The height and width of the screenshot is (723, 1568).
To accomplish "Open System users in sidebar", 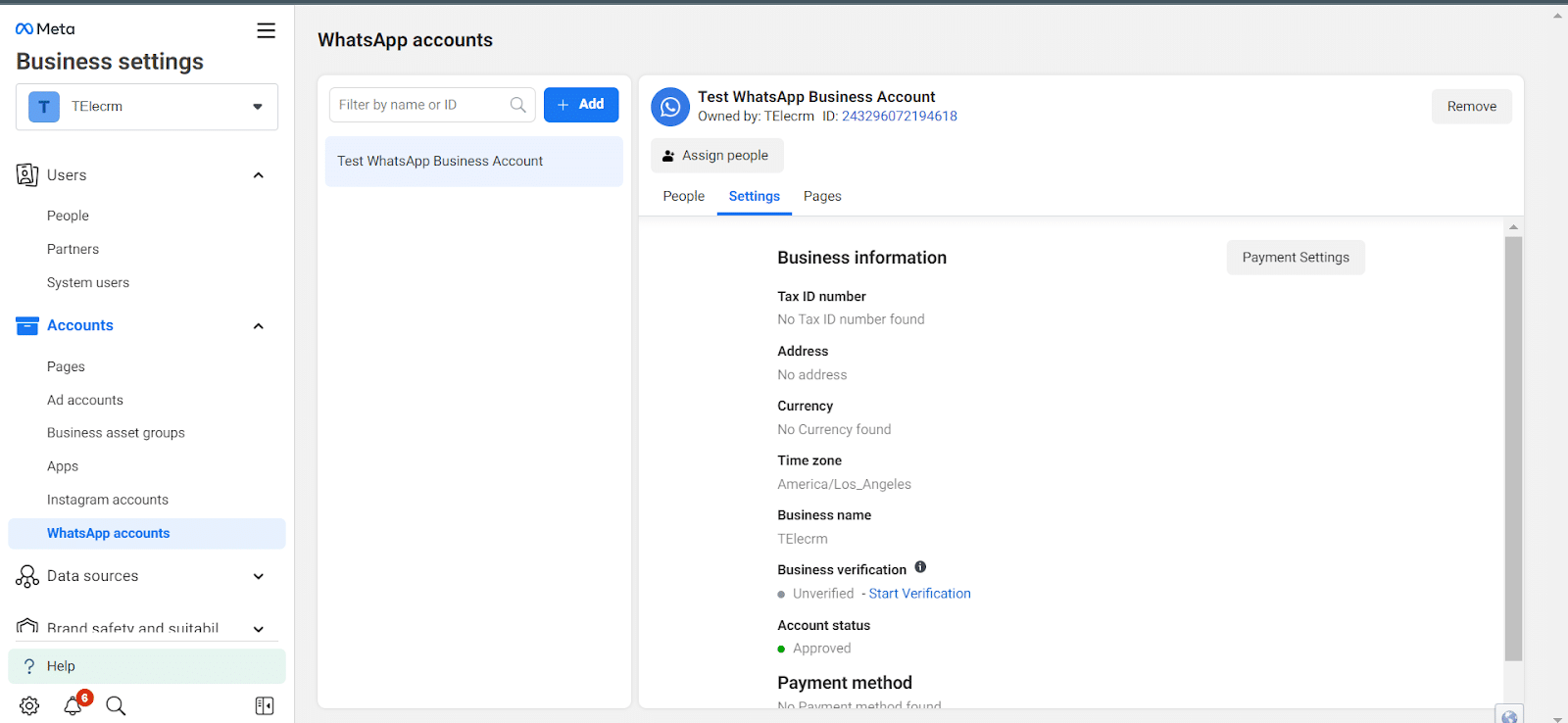I will coord(88,282).
